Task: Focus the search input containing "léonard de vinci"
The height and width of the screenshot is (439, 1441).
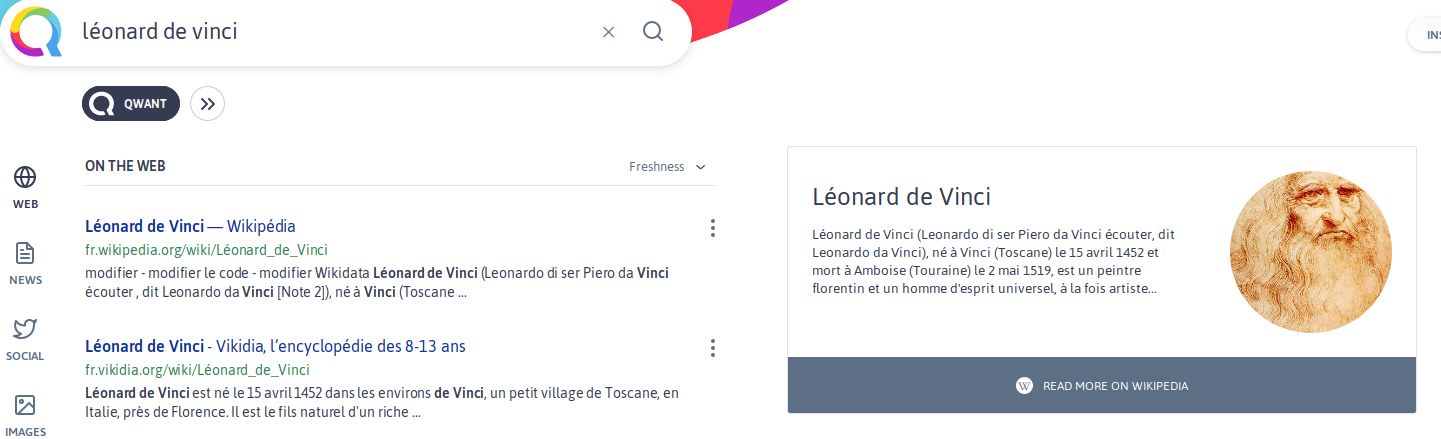Action: click(330, 32)
